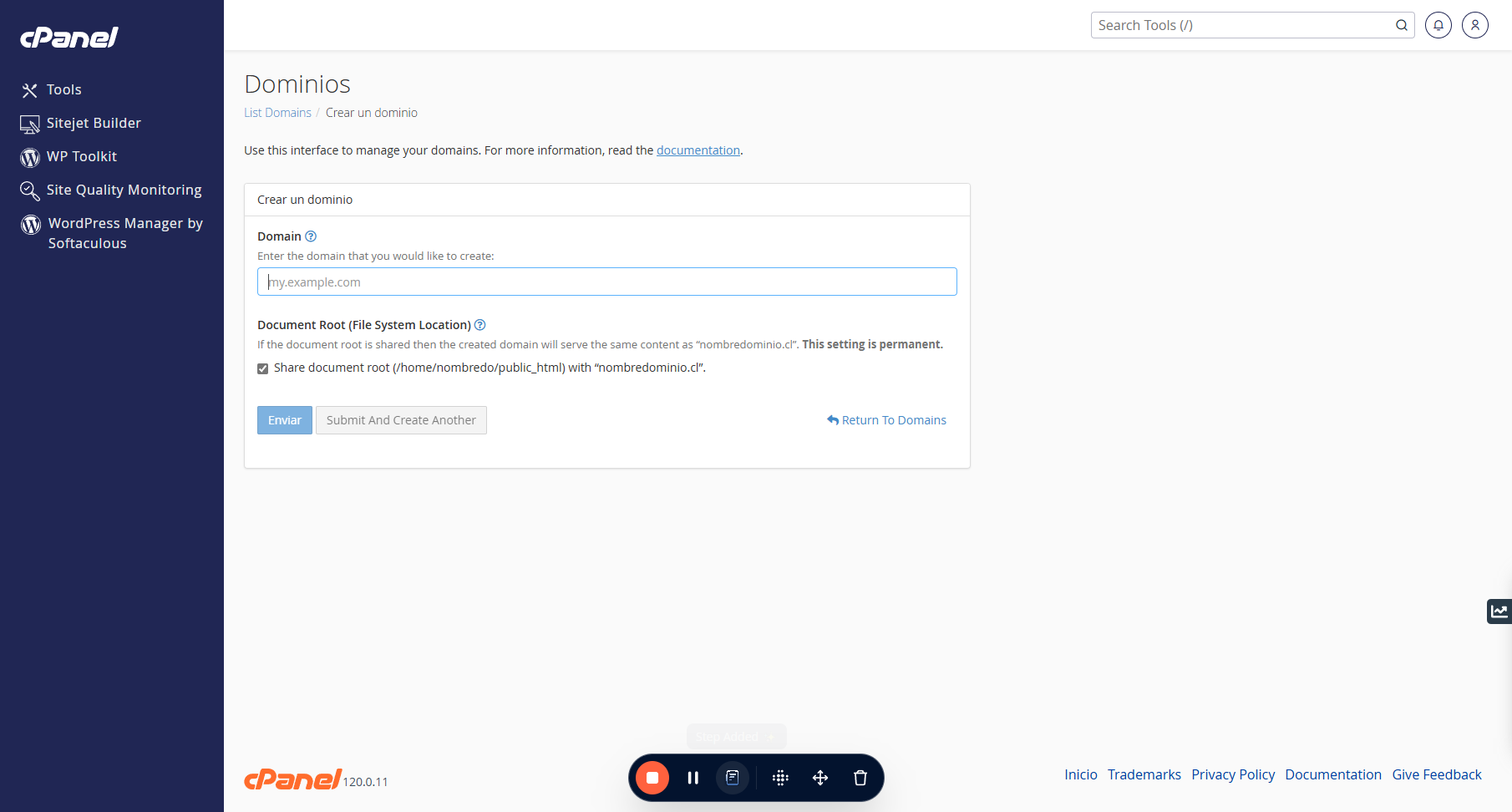
Task: Open Tools from the sidebar
Action: coord(63,89)
